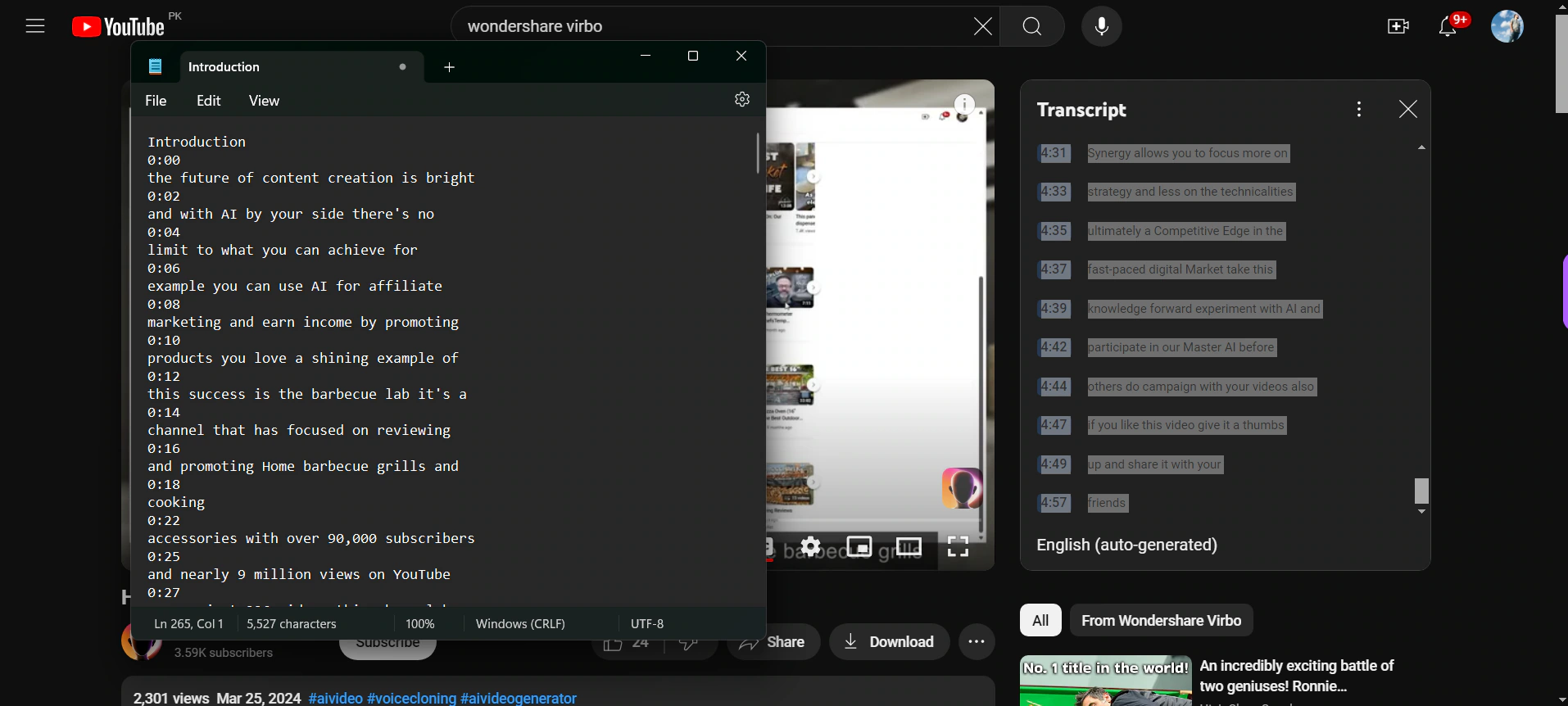Open the incredibly exciting battle video title
This screenshot has width=1568, height=706.
pos(1296,676)
